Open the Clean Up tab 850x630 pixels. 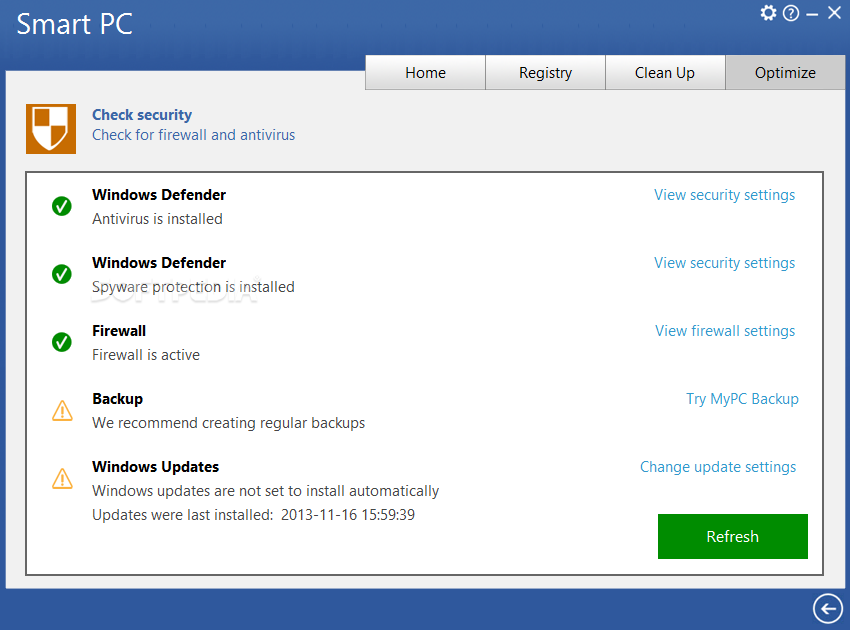point(665,73)
